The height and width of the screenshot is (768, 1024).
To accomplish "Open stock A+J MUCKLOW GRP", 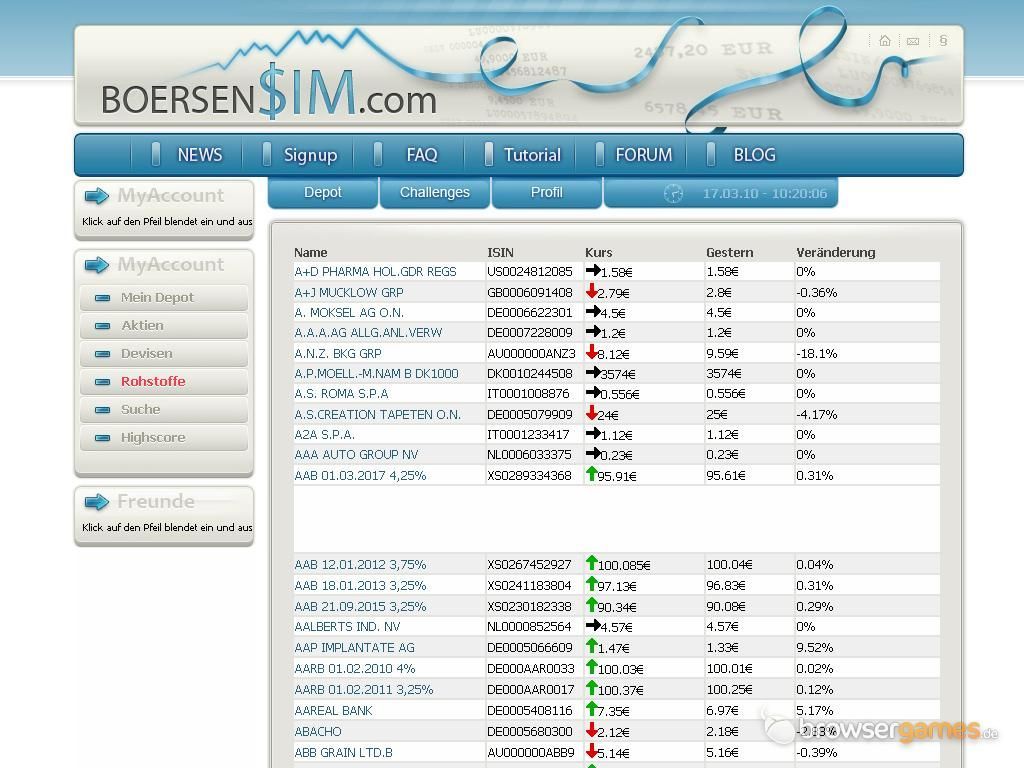I will click(349, 293).
